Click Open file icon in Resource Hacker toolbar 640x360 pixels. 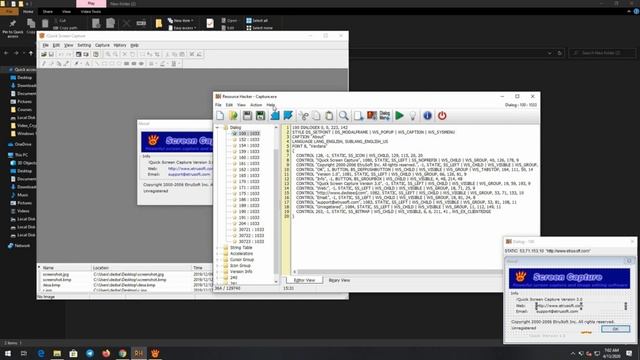[x=233, y=116]
